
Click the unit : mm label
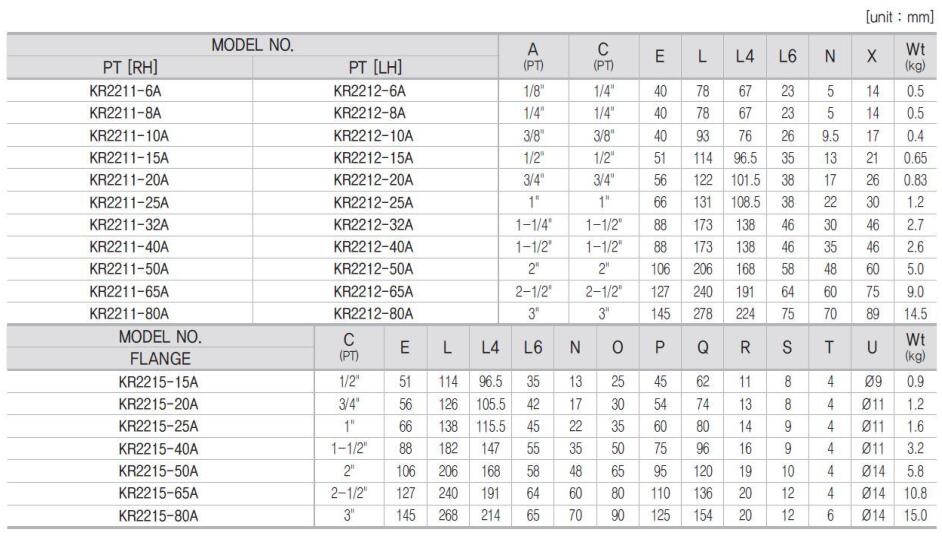tap(899, 17)
